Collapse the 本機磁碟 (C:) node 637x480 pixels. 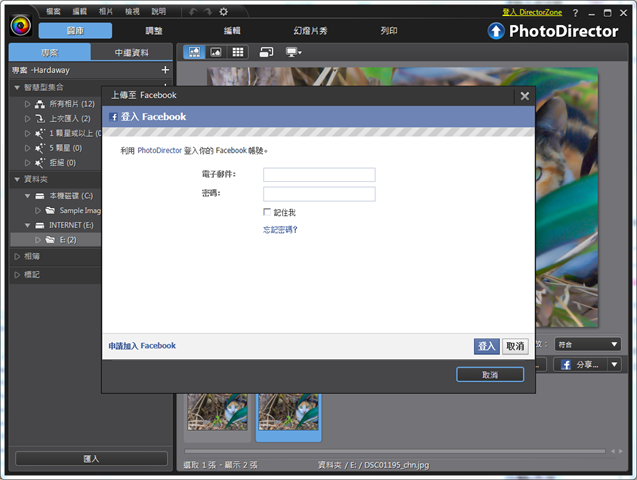coord(27,196)
